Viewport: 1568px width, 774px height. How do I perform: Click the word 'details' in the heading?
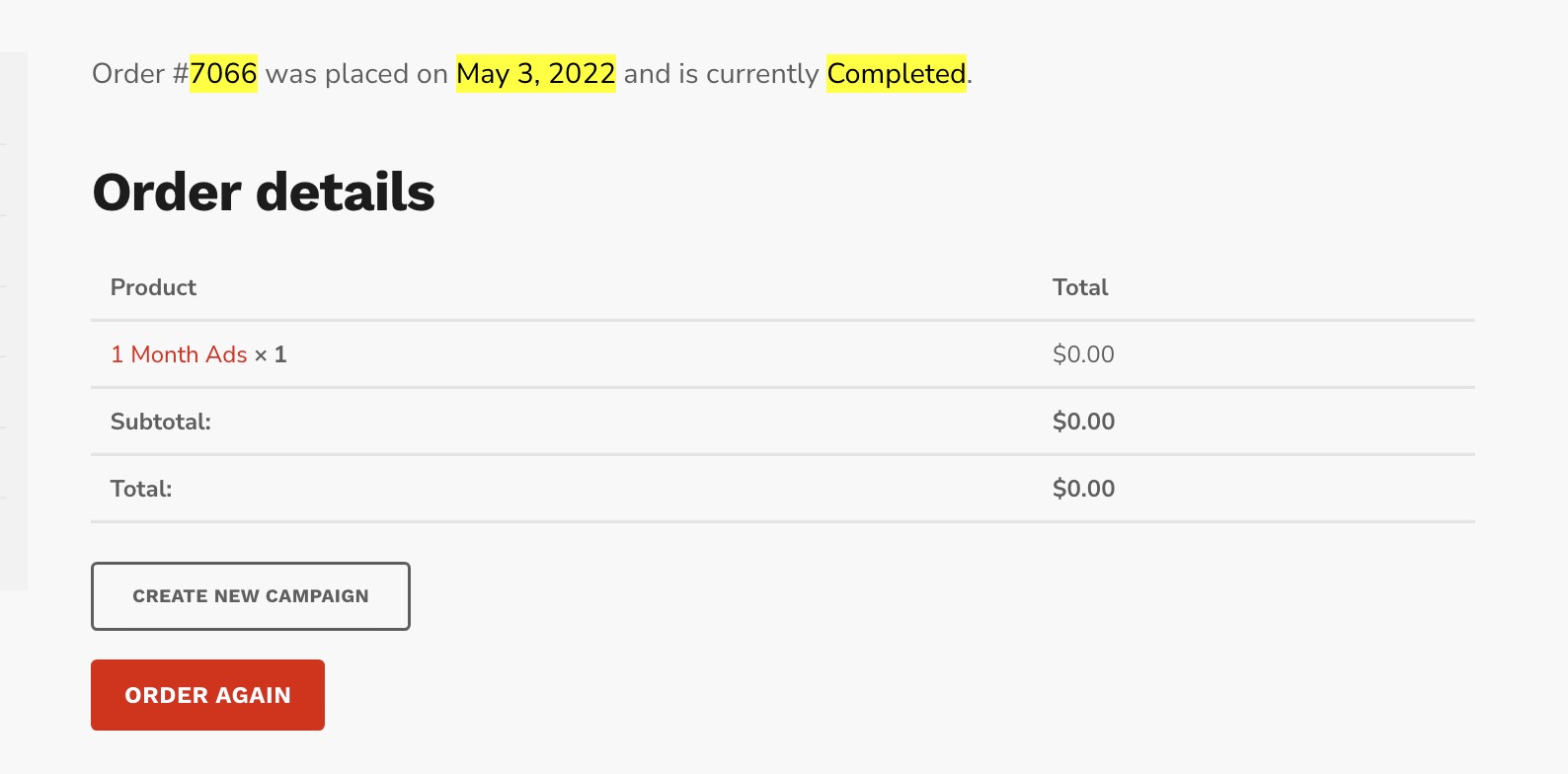346,192
